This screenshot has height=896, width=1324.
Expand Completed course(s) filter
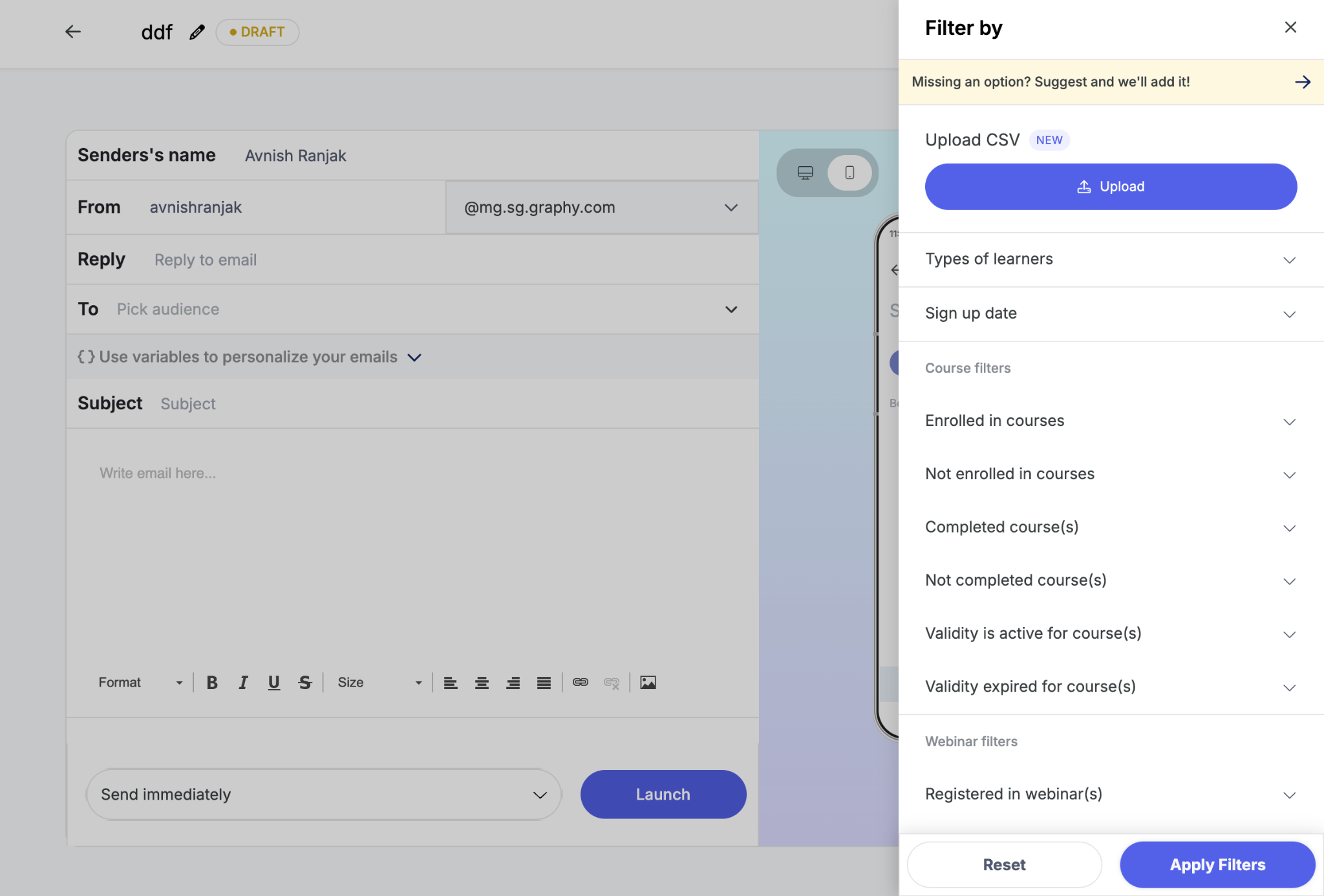(x=1111, y=527)
